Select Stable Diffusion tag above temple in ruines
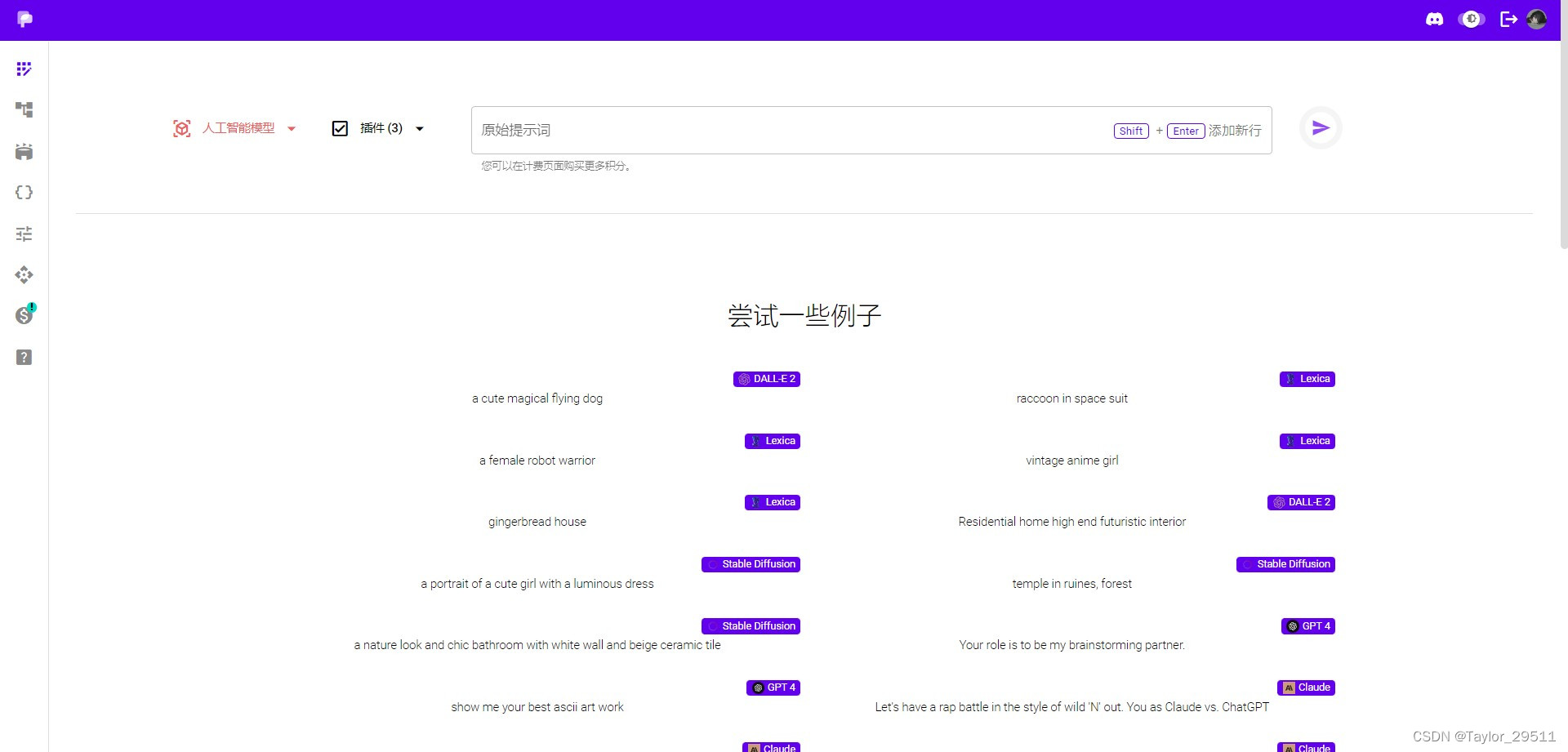The width and height of the screenshot is (1568, 752). [x=1285, y=564]
